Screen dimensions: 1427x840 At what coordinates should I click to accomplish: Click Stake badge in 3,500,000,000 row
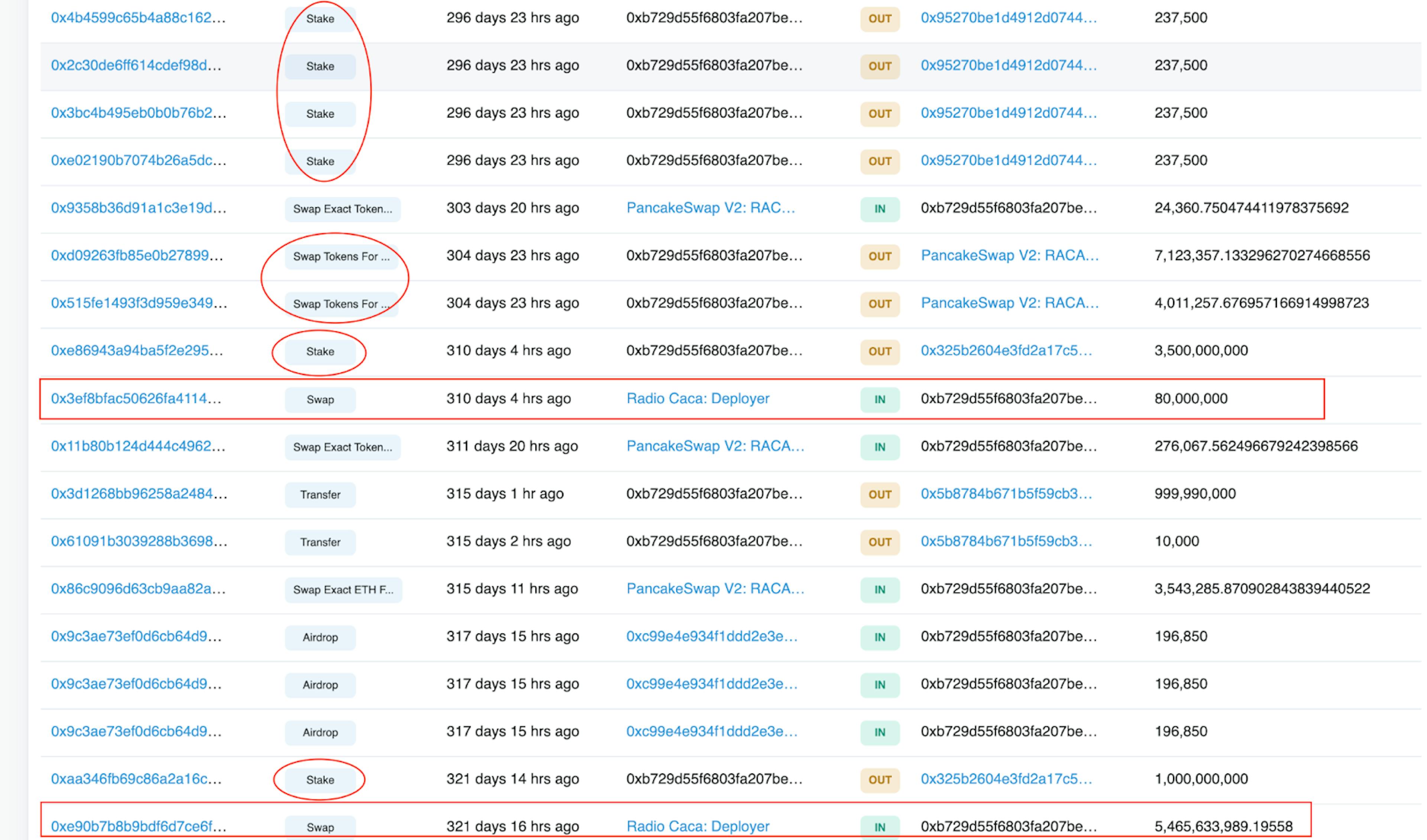pyautogui.click(x=320, y=351)
